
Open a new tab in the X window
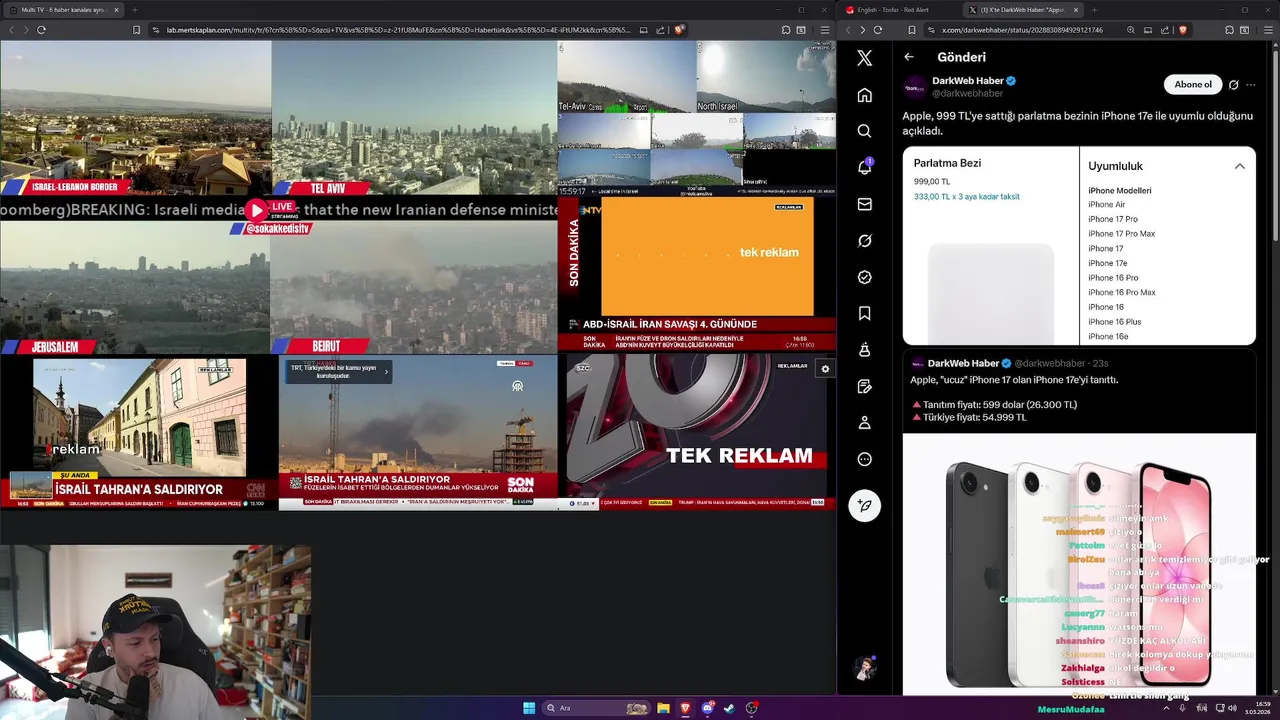1094,10
